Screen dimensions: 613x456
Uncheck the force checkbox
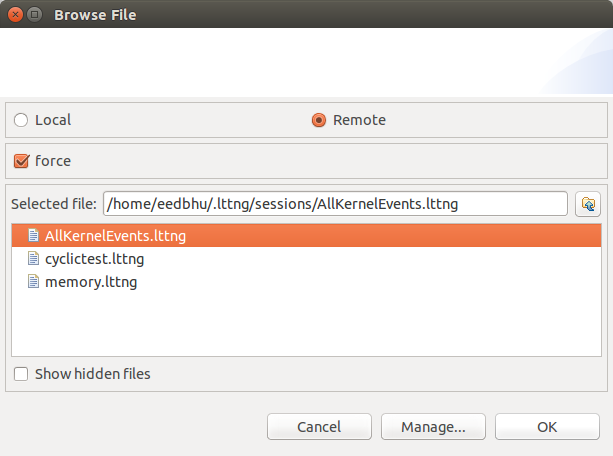point(21,160)
